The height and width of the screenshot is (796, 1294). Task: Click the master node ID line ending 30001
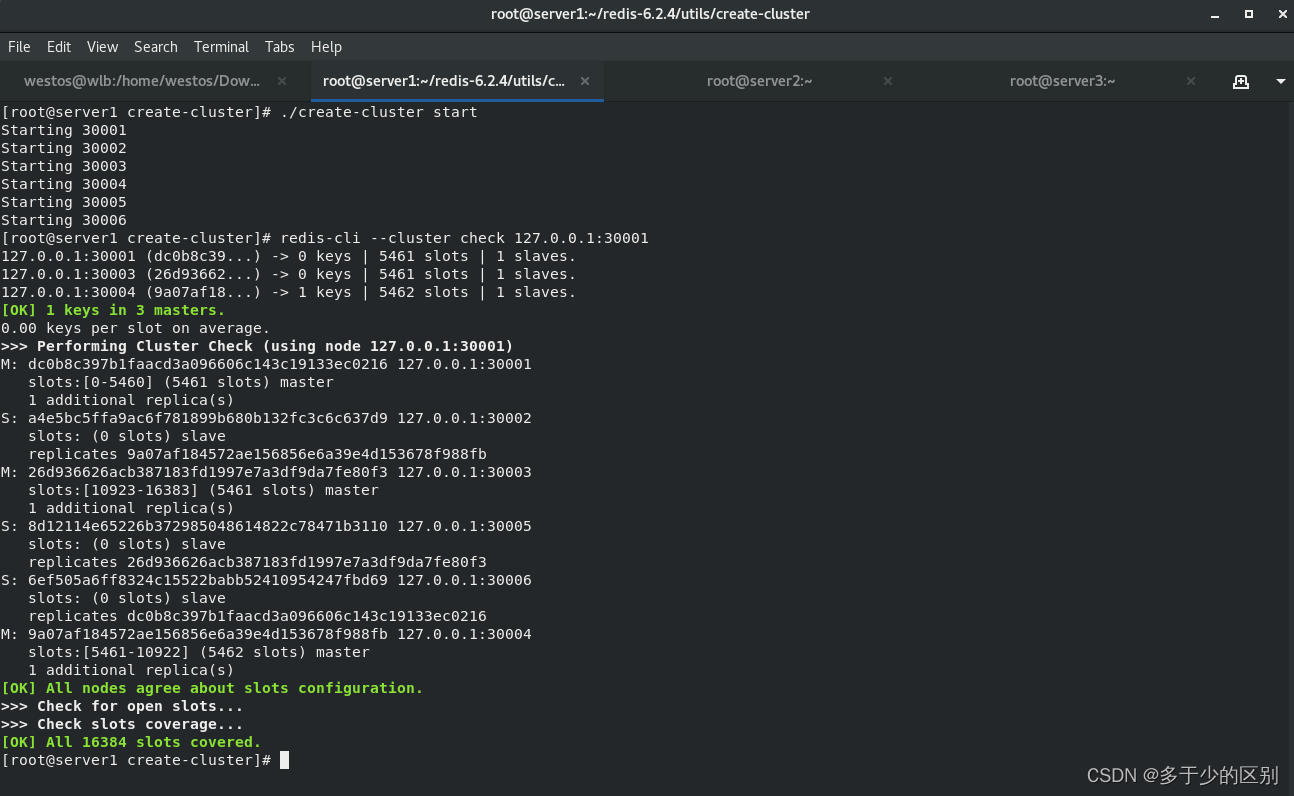tap(266, 364)
